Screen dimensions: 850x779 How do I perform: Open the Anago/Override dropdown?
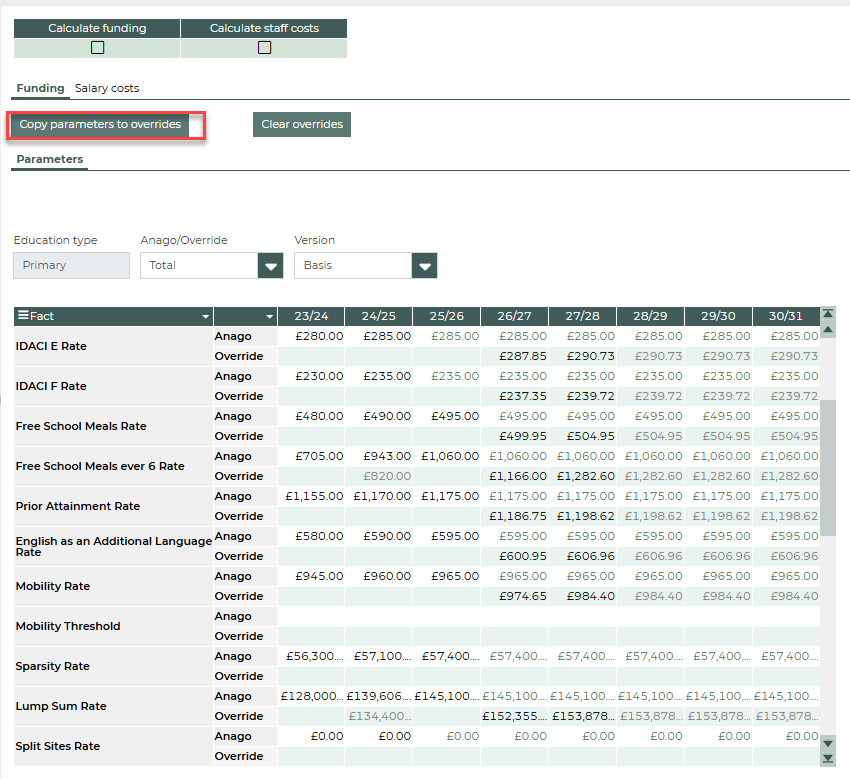coord(270,265)
